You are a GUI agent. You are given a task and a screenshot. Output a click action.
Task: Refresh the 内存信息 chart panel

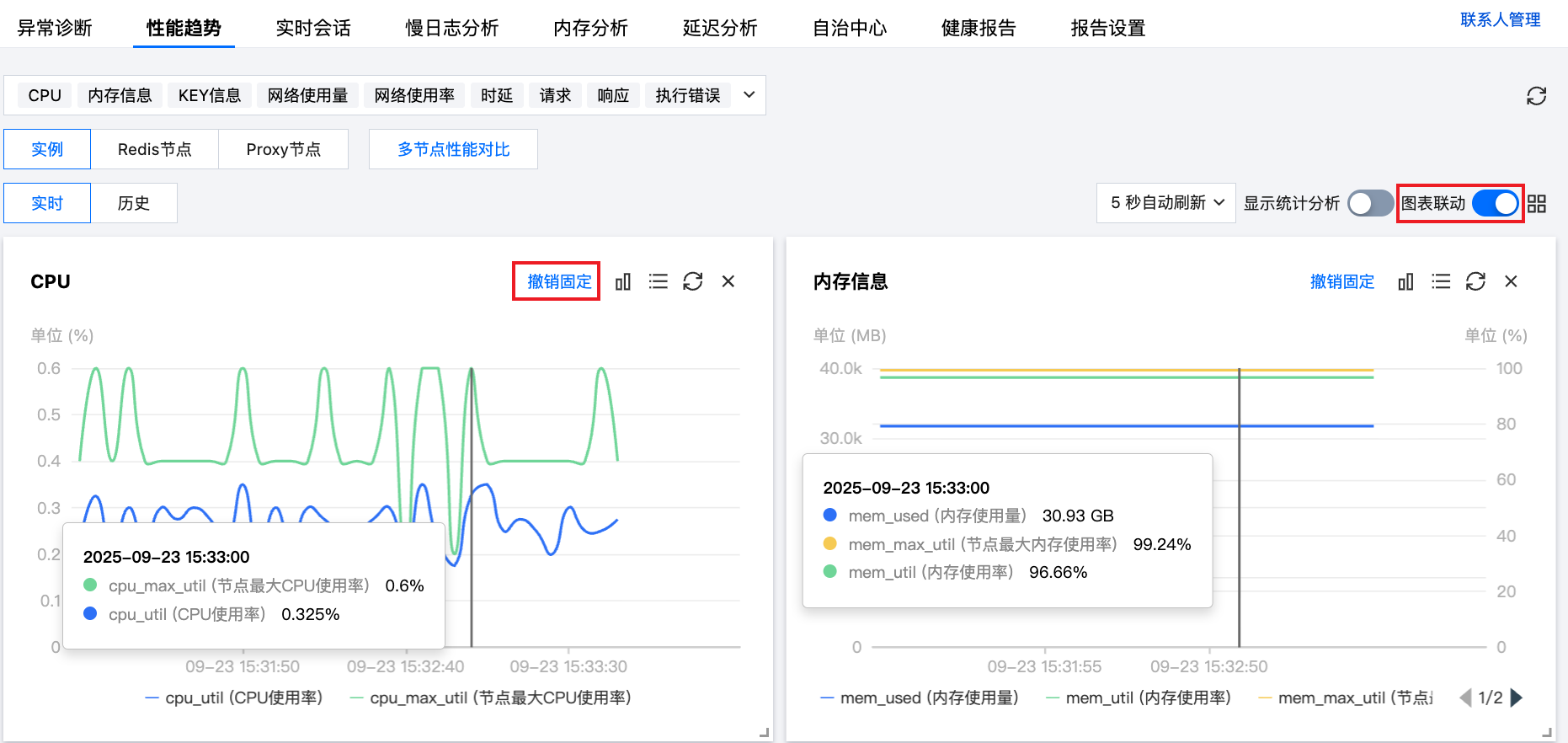[1475, 282]
